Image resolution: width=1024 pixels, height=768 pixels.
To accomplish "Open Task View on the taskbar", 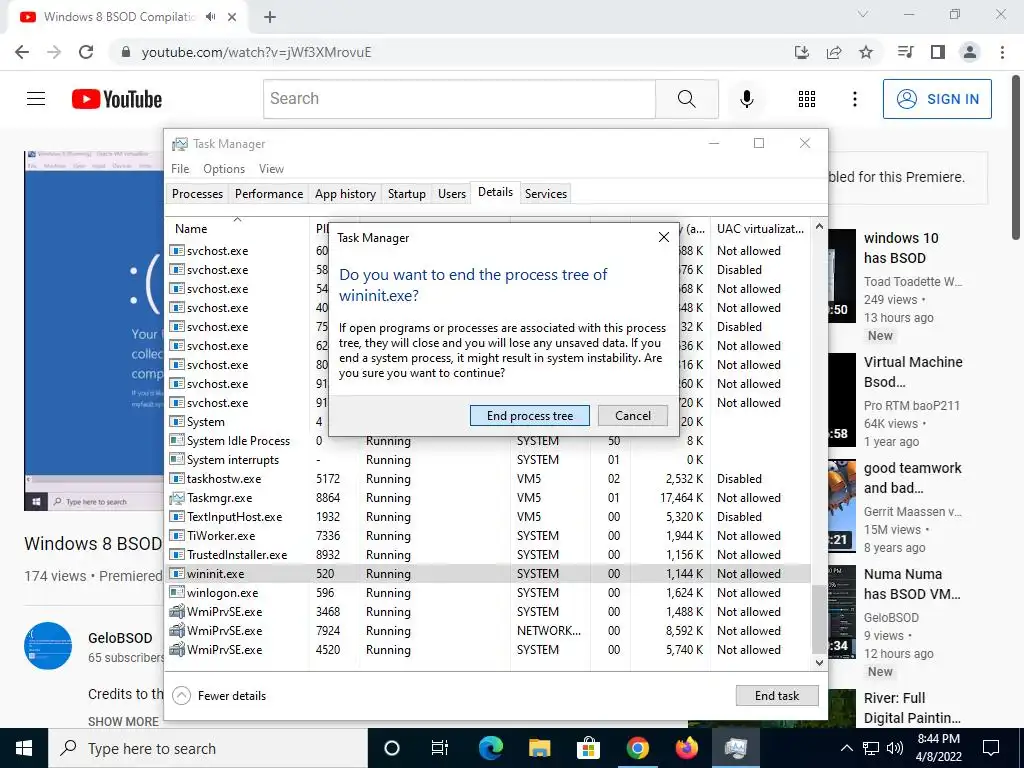I will click(x=440, y=748).
